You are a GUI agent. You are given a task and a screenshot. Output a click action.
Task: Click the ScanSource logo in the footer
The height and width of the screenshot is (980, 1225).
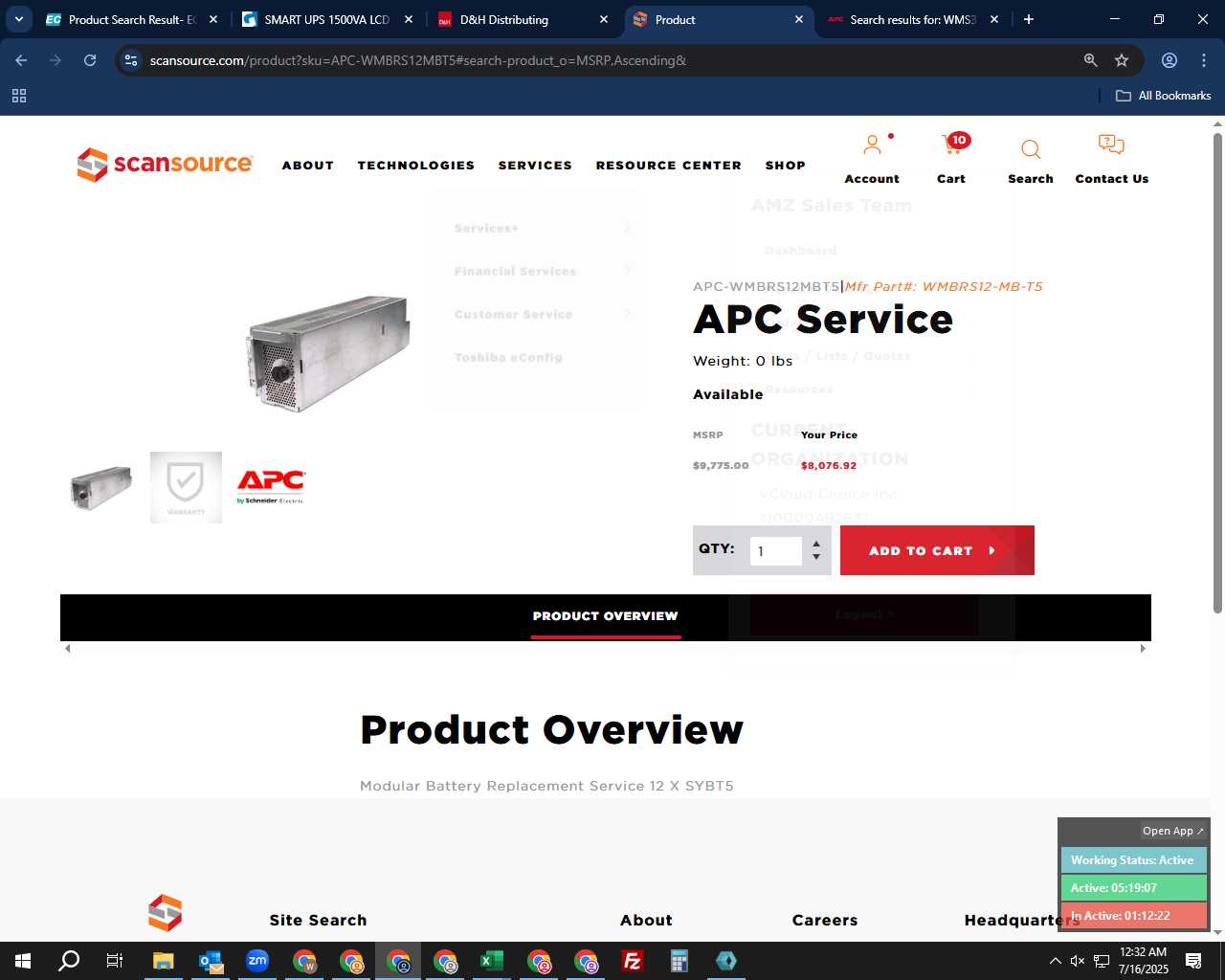coord(165,913)
